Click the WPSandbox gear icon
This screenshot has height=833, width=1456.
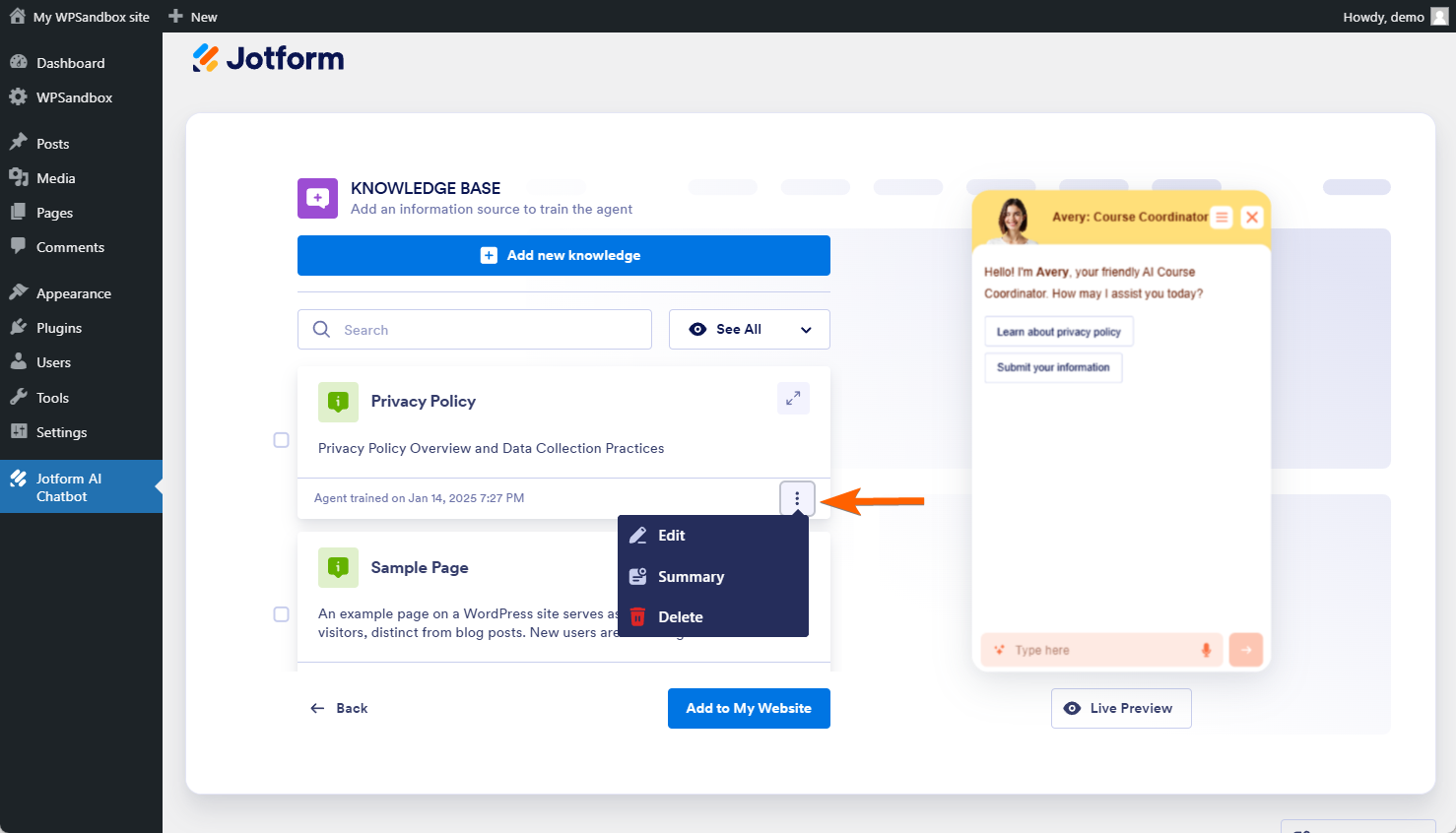click(19, 96)
